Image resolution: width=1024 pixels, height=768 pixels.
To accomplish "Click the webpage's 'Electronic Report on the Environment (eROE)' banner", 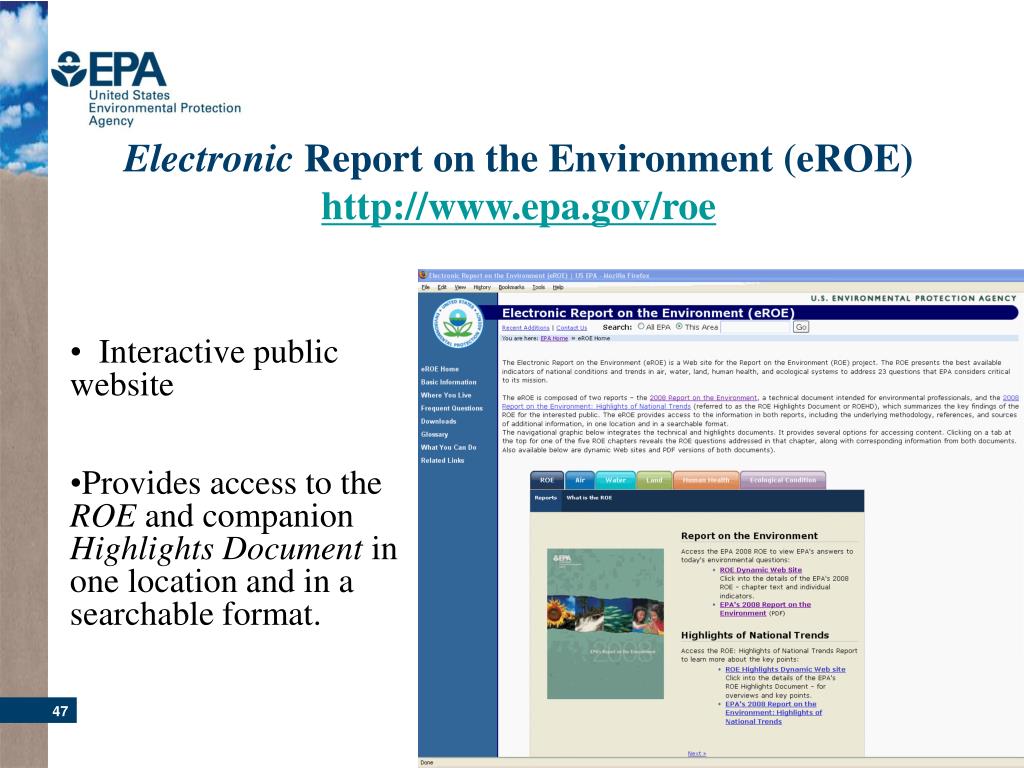I will [x=758, y=313].
